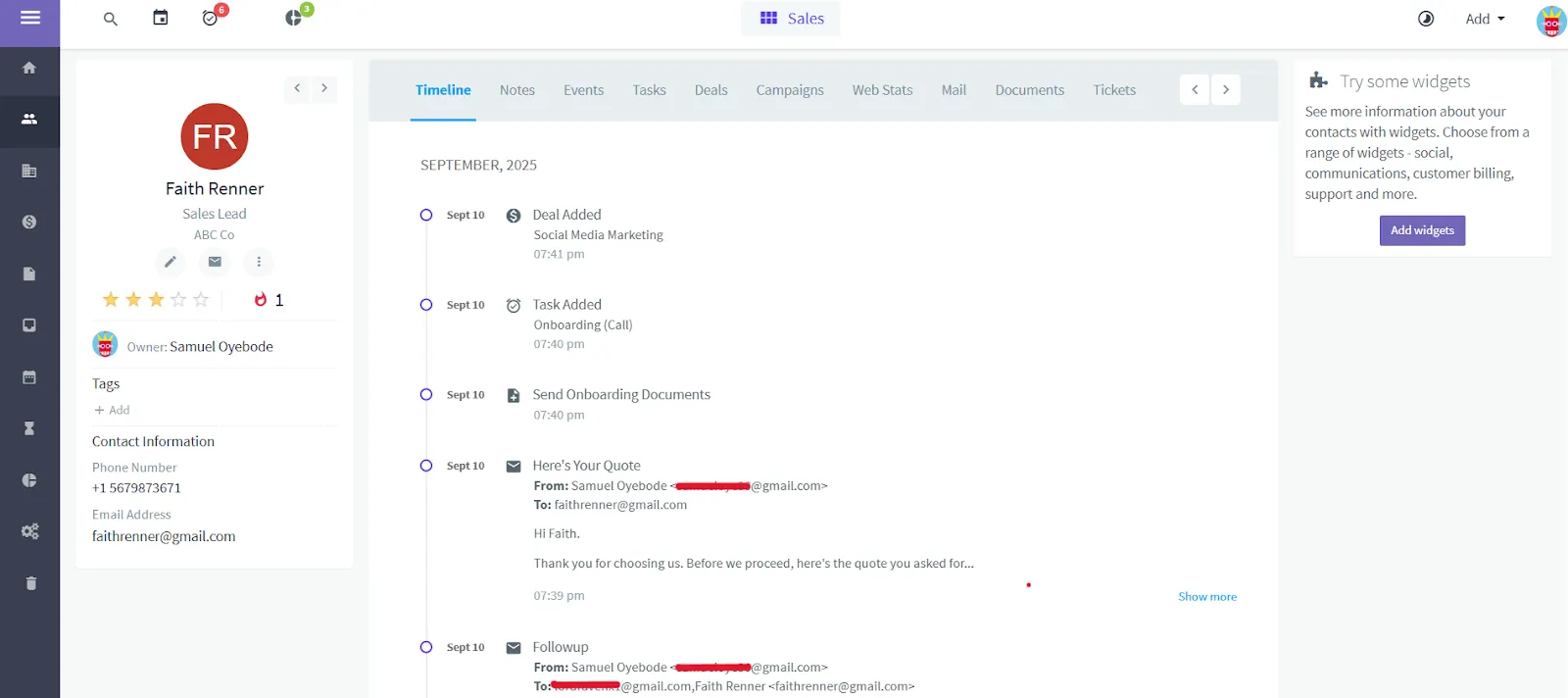Open pie chart icon with green badge
The height and width of the screenshot is (698, 1568).
click(293, 18)
